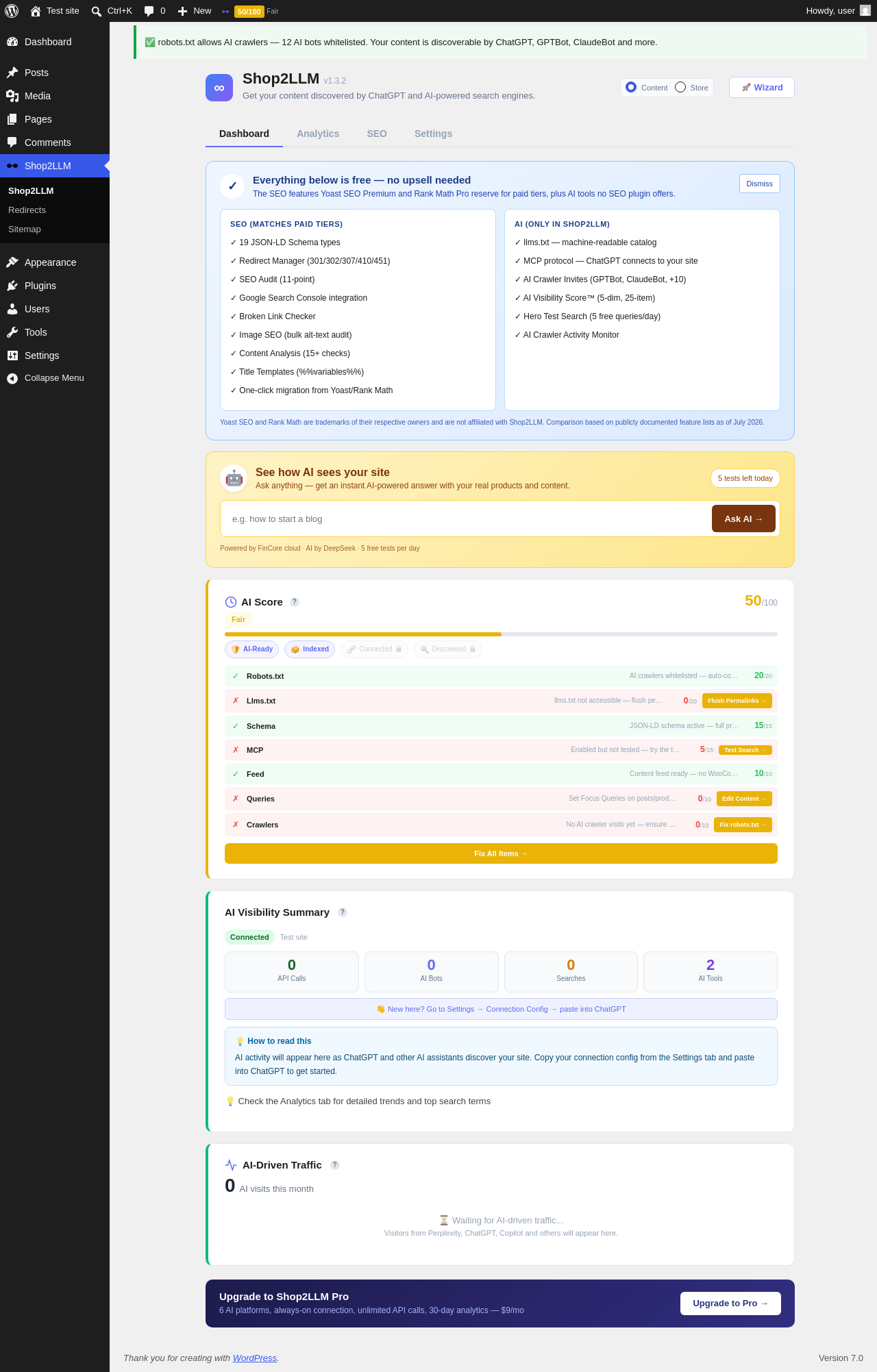Click the Fix All Items button
The image size is (877, 1372).
coord(501,853)
